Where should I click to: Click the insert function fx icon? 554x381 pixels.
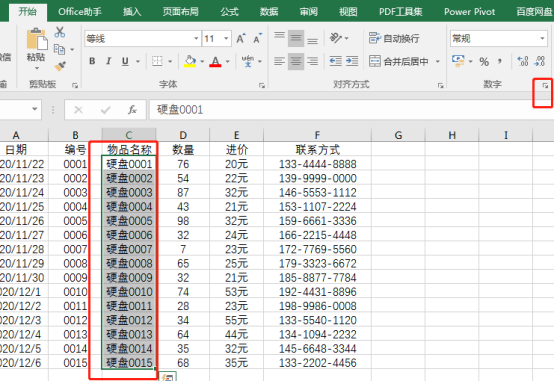(132, 110)
